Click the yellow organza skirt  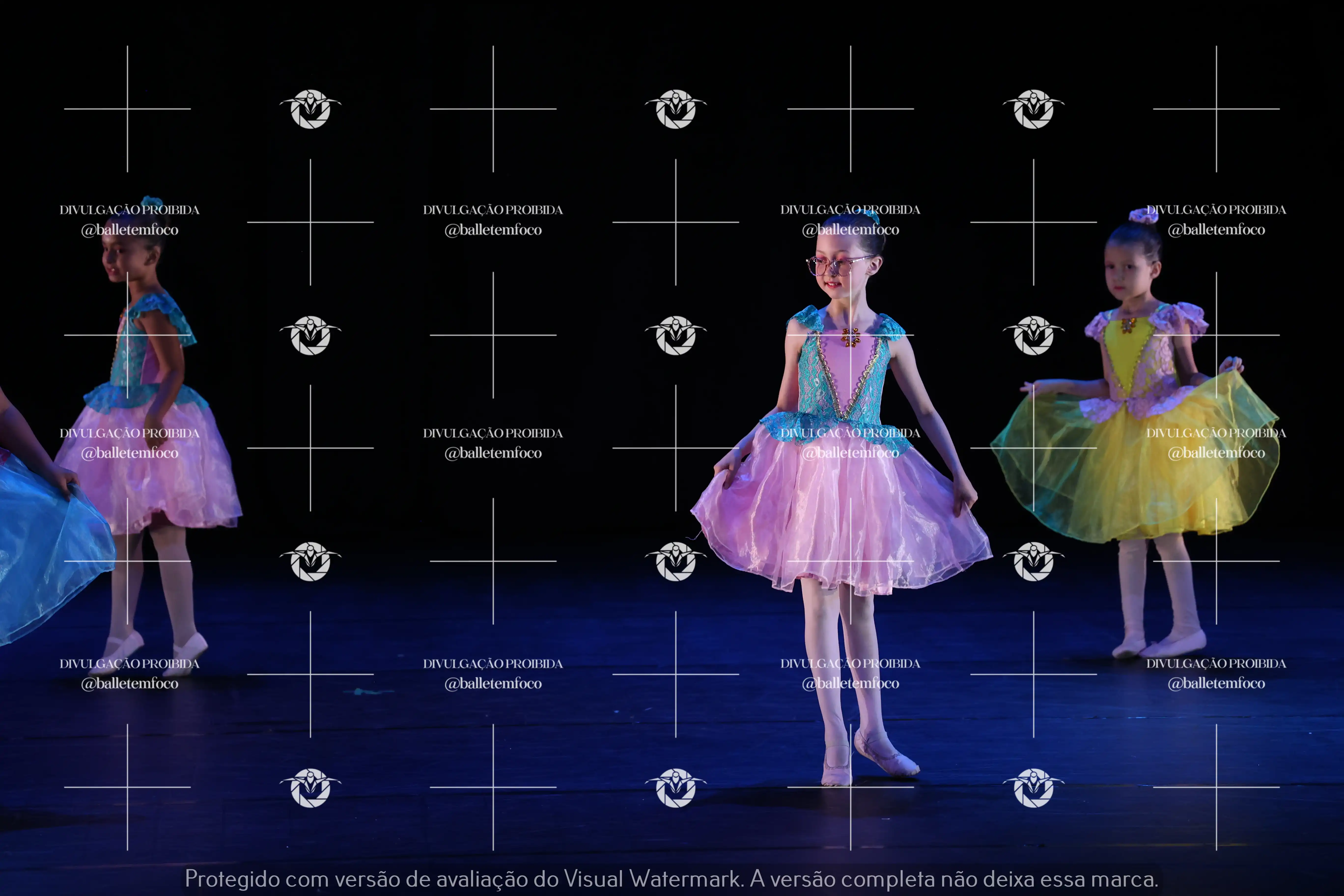click(1137, 474)
